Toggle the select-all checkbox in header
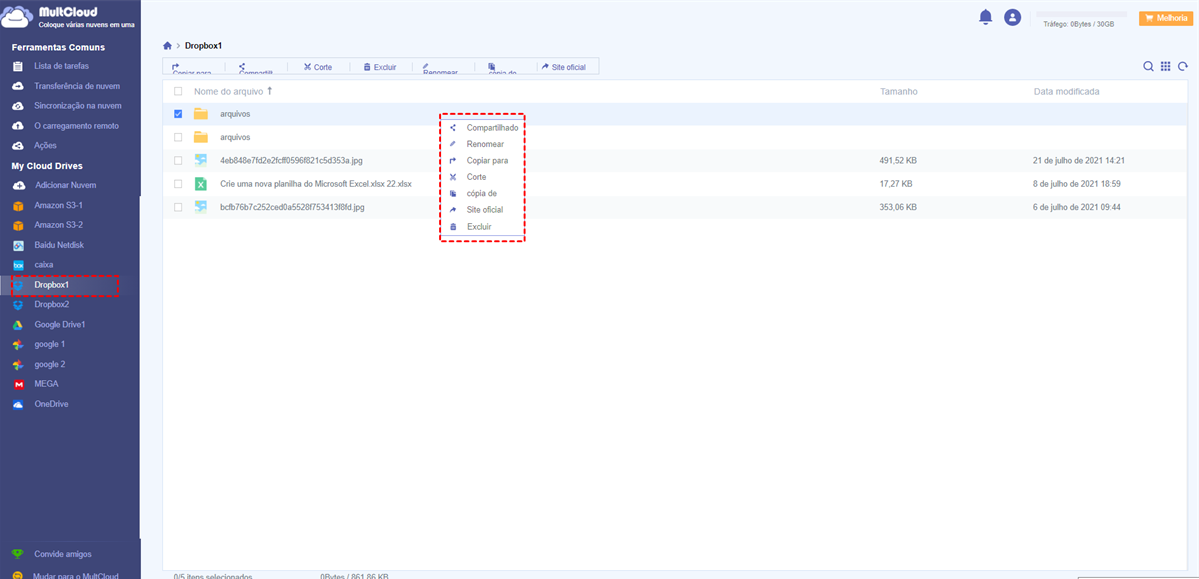Viewport: 1199px width, 579px height. click(x=178, y=91)
